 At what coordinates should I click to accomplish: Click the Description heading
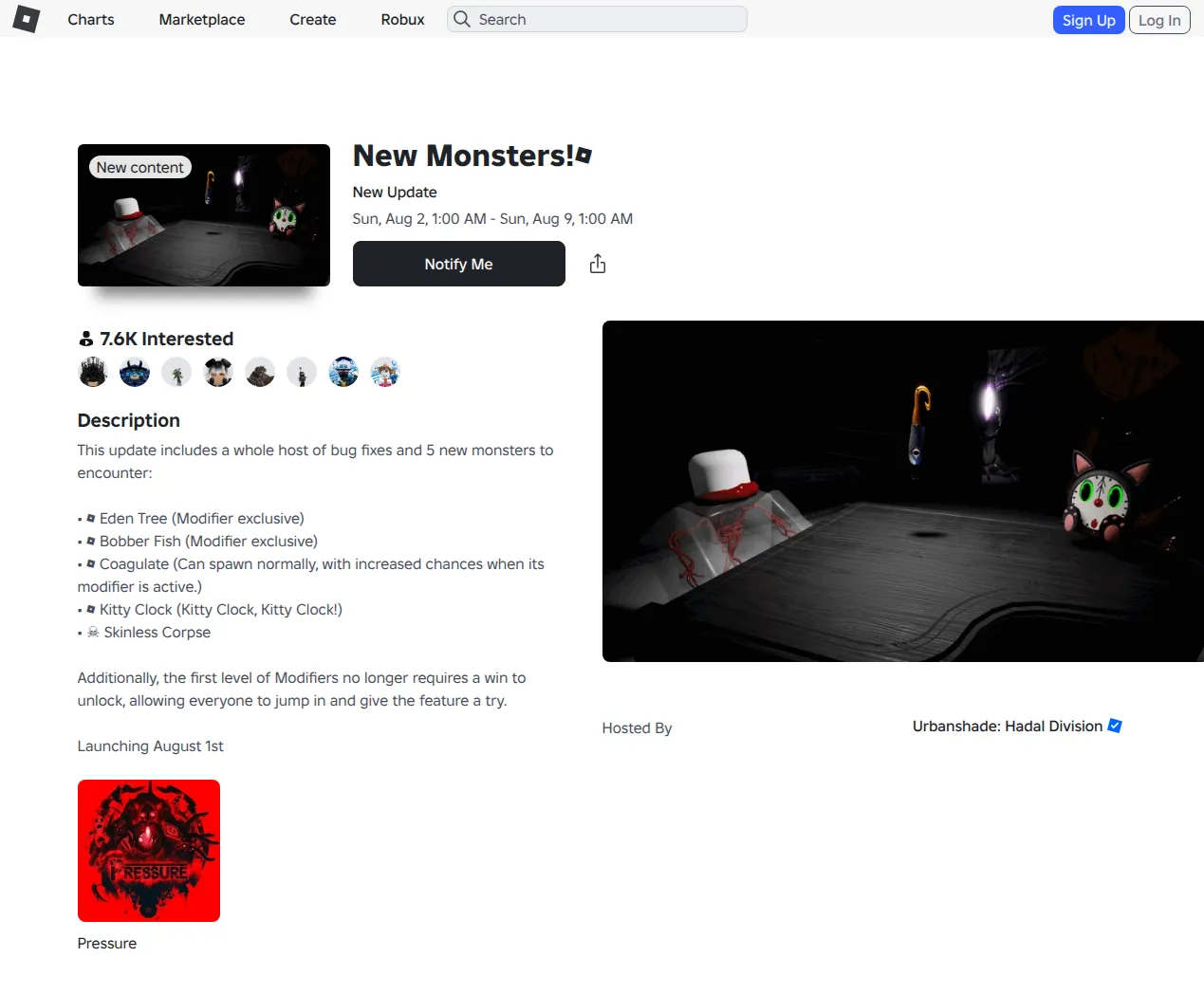(x=129, y=420)
